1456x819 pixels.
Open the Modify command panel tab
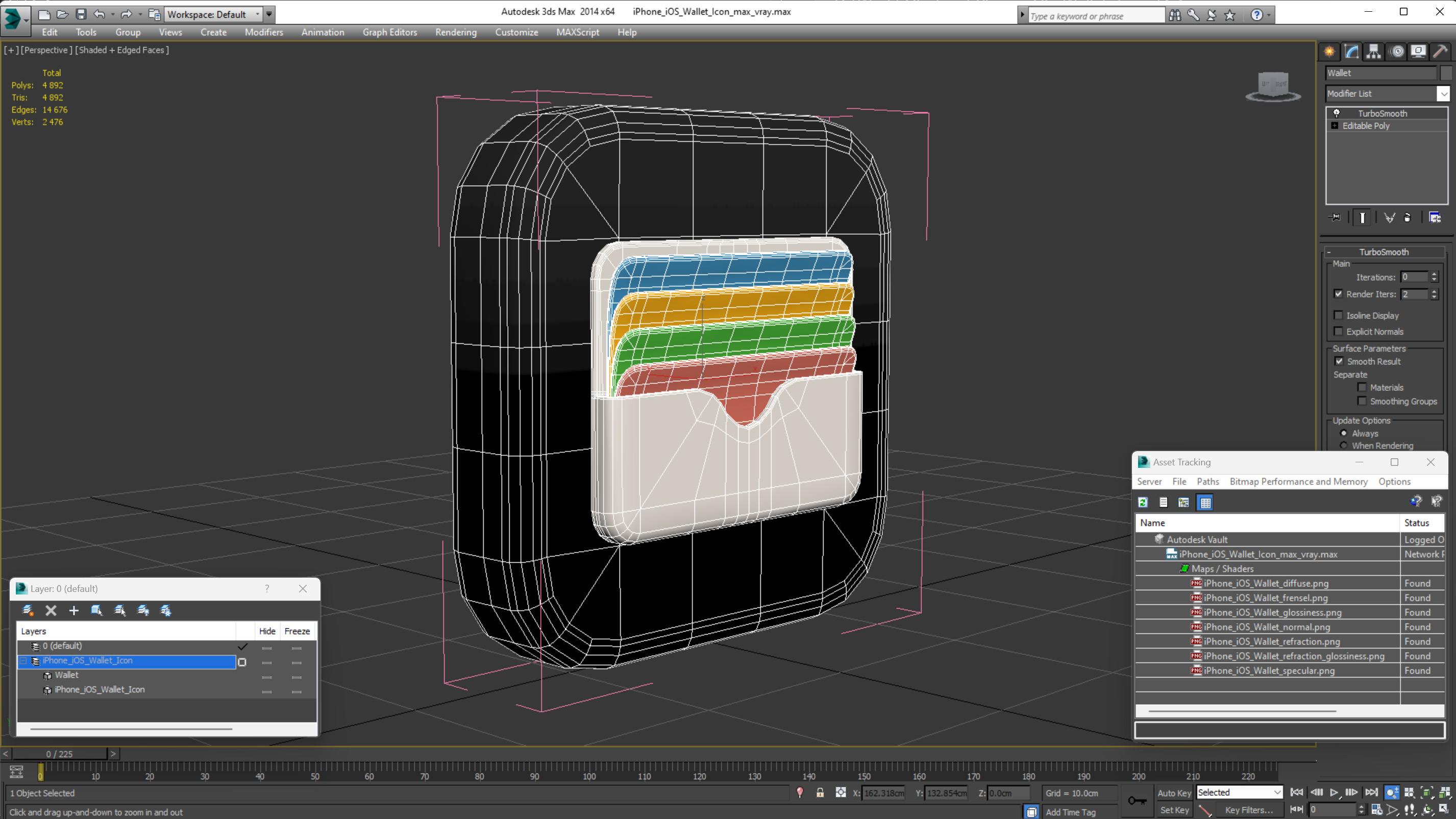click(1351, 52)
